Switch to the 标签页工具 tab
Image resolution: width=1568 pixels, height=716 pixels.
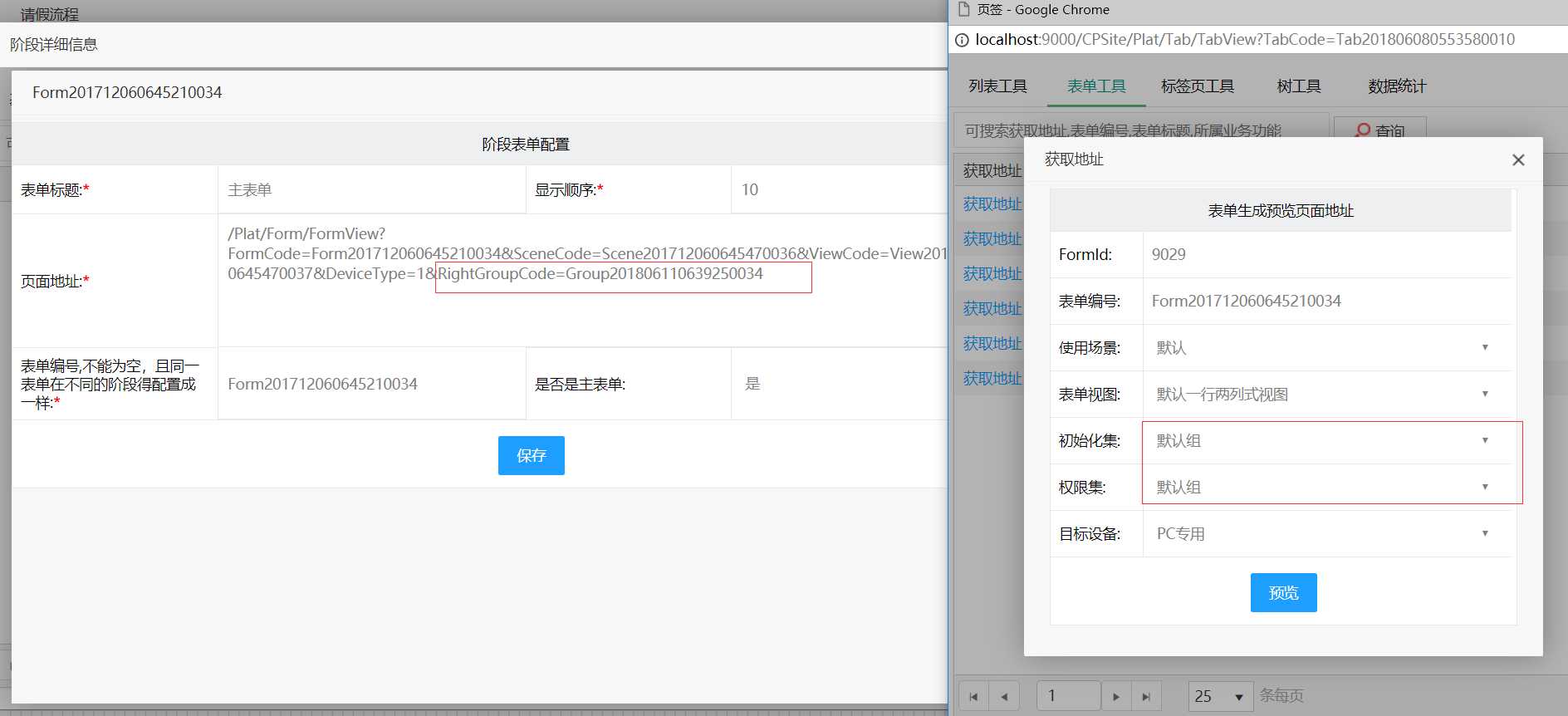(x=1198, y=86)
